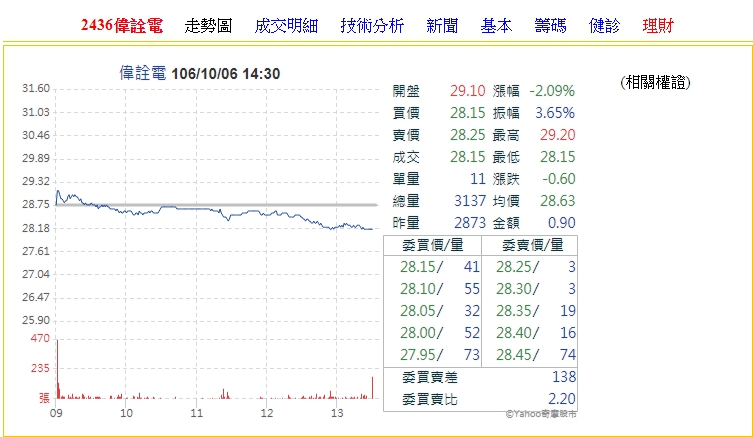Click the 偉詮電 chart title
The image size is (753, 437).
(143, 73)
